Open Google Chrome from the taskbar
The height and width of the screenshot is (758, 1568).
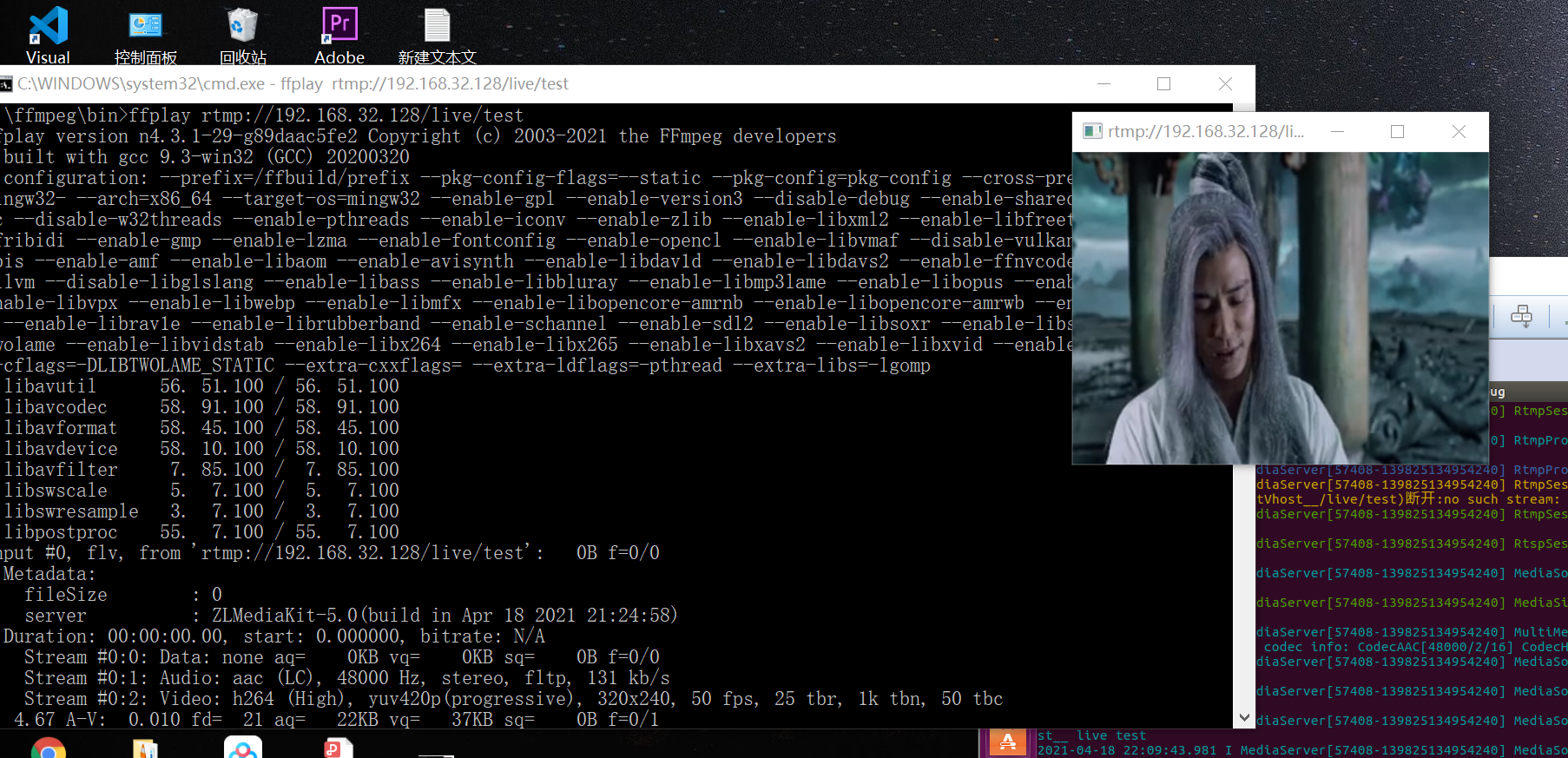(x=49, y=748)
